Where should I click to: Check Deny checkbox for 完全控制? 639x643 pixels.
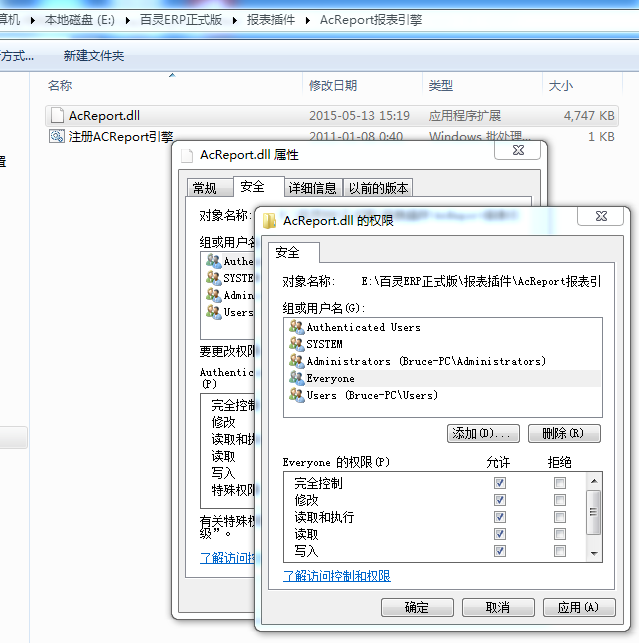[559, 483]
